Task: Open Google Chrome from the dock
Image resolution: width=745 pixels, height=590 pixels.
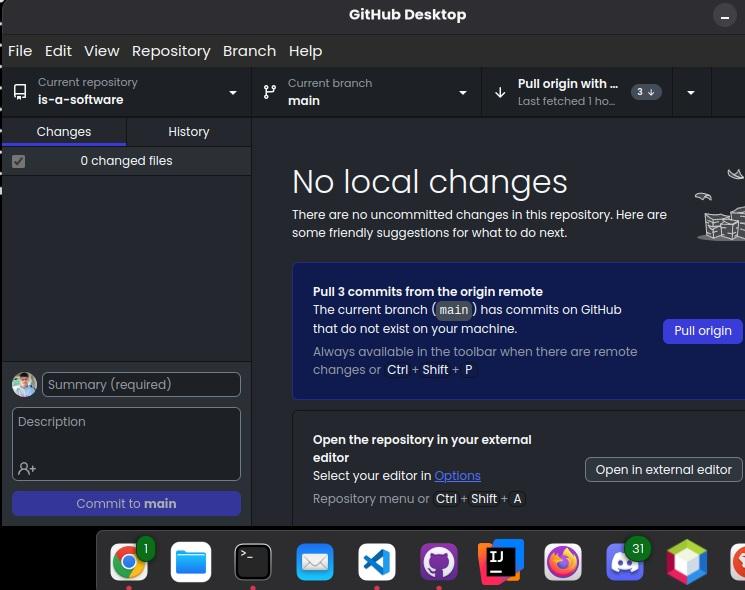Action: pos(129,561)
